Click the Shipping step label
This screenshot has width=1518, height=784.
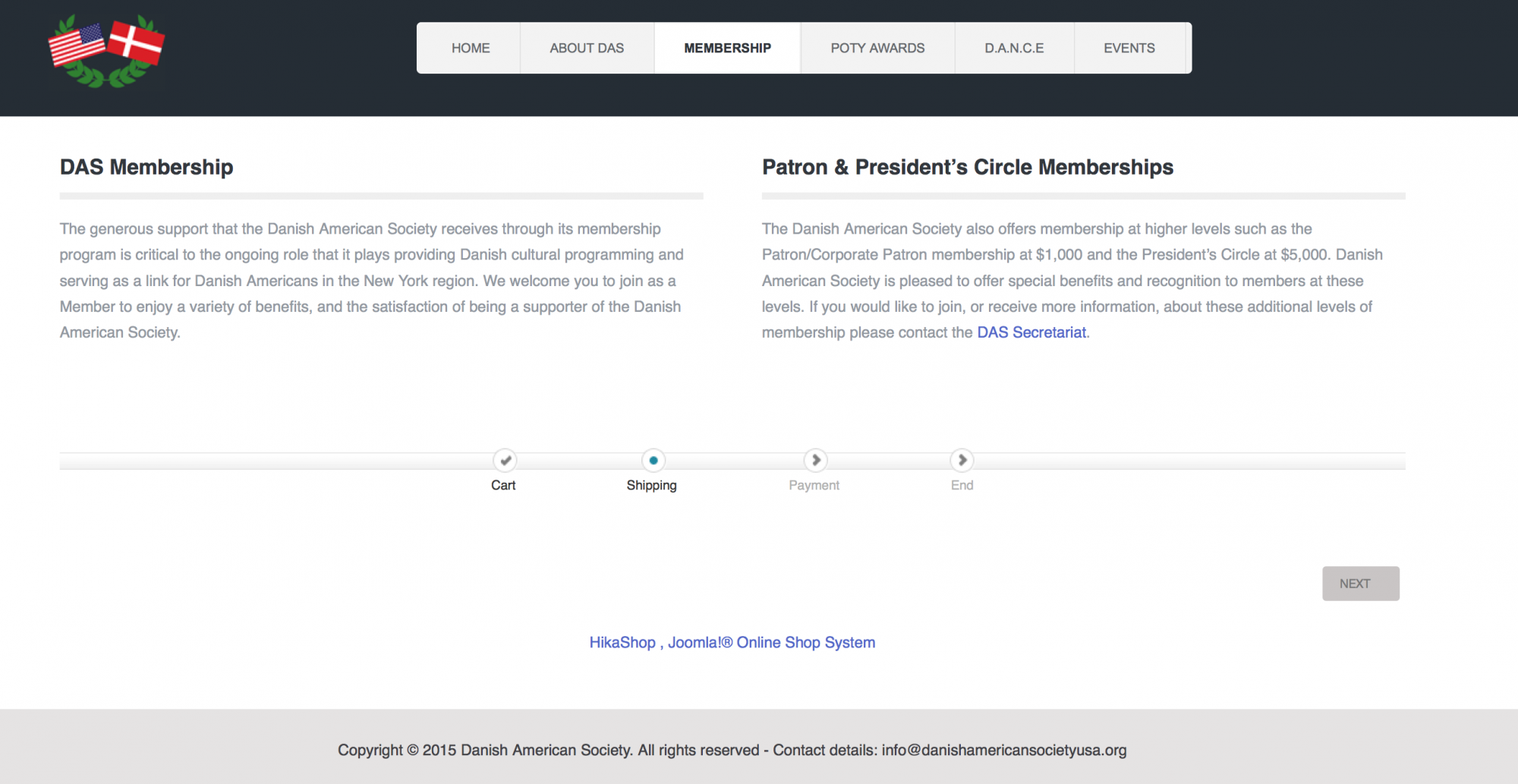pos(651,485)
